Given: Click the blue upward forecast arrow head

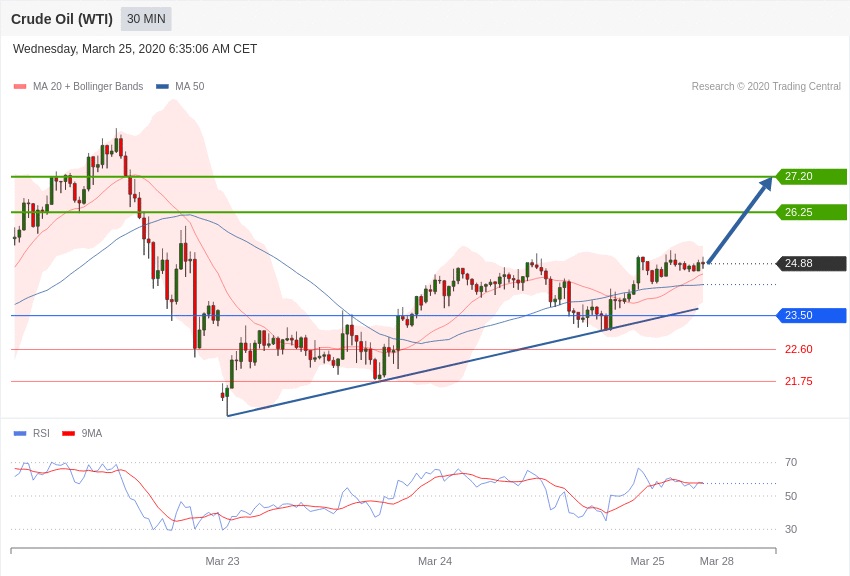Looking at the screenshot, I should click(x=767, y=182).
